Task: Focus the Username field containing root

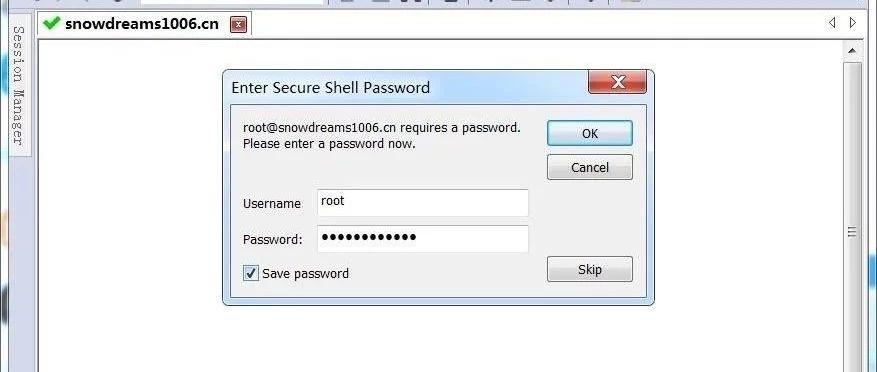Action: 423,203
